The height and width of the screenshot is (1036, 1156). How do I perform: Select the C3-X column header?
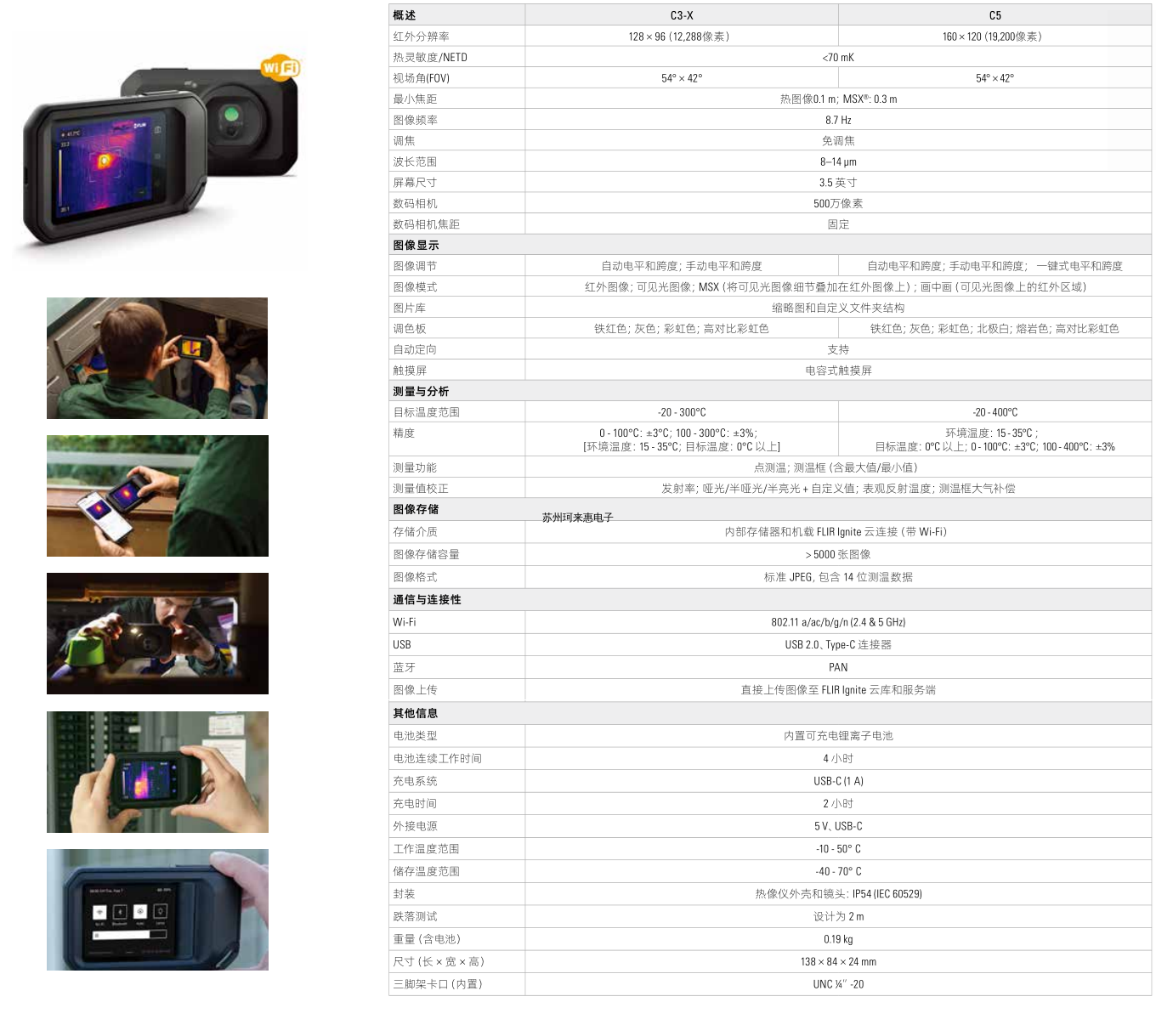(682, 15)
